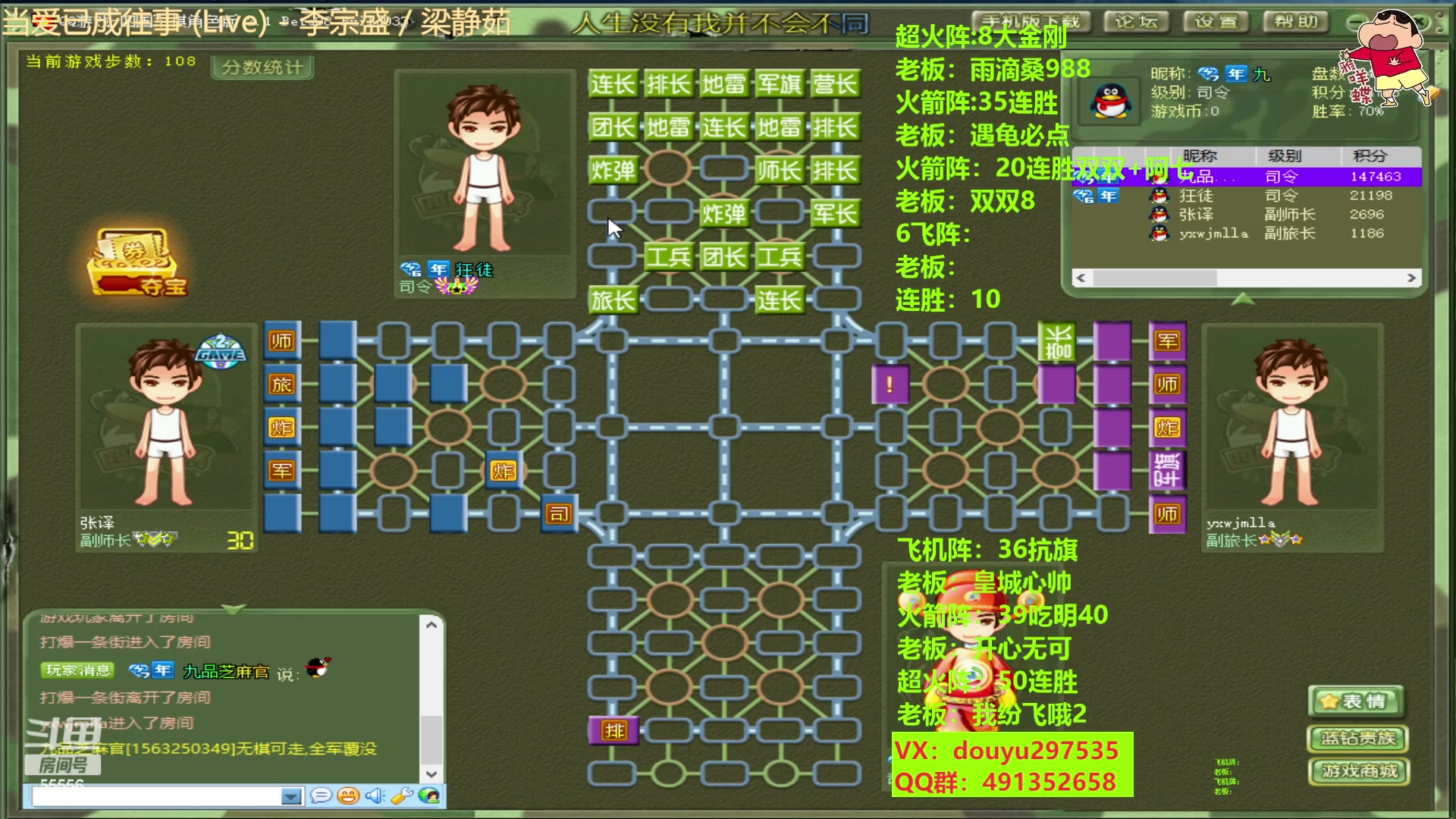Click player list scroll left arrow
This screenshot has width=1456, height=819.
click(x=1081, y=278)
